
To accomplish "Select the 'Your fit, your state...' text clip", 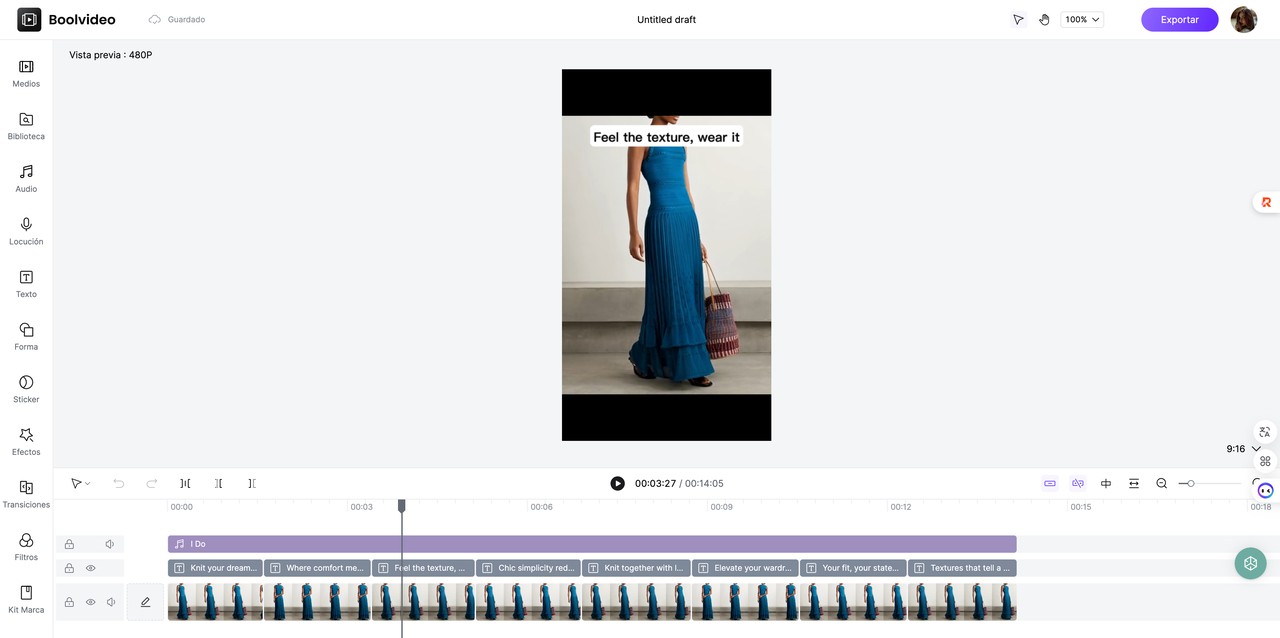I will click(853, 568).
